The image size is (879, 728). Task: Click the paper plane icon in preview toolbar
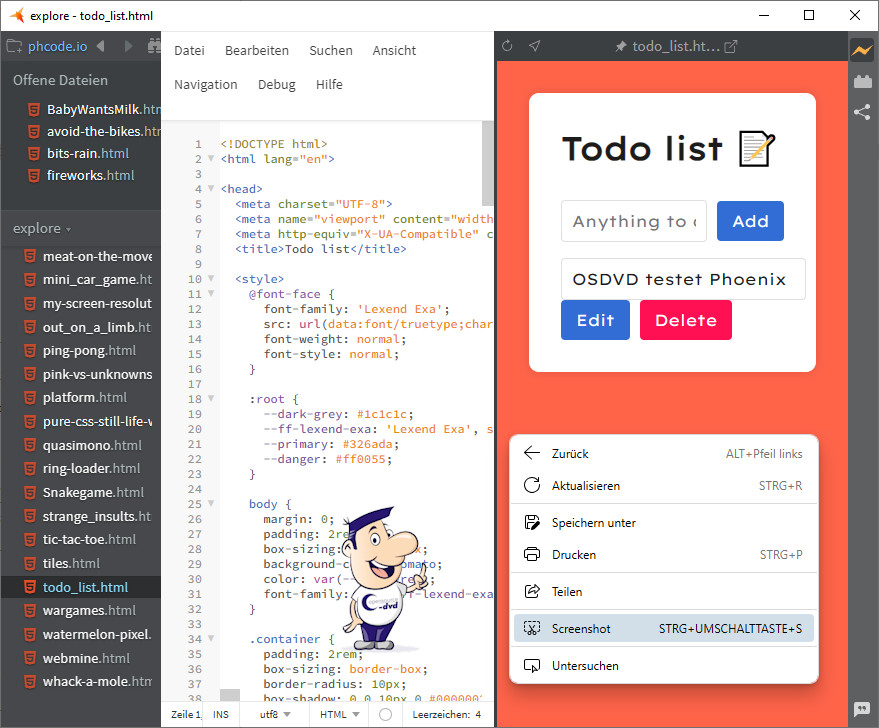pos(535,46)
